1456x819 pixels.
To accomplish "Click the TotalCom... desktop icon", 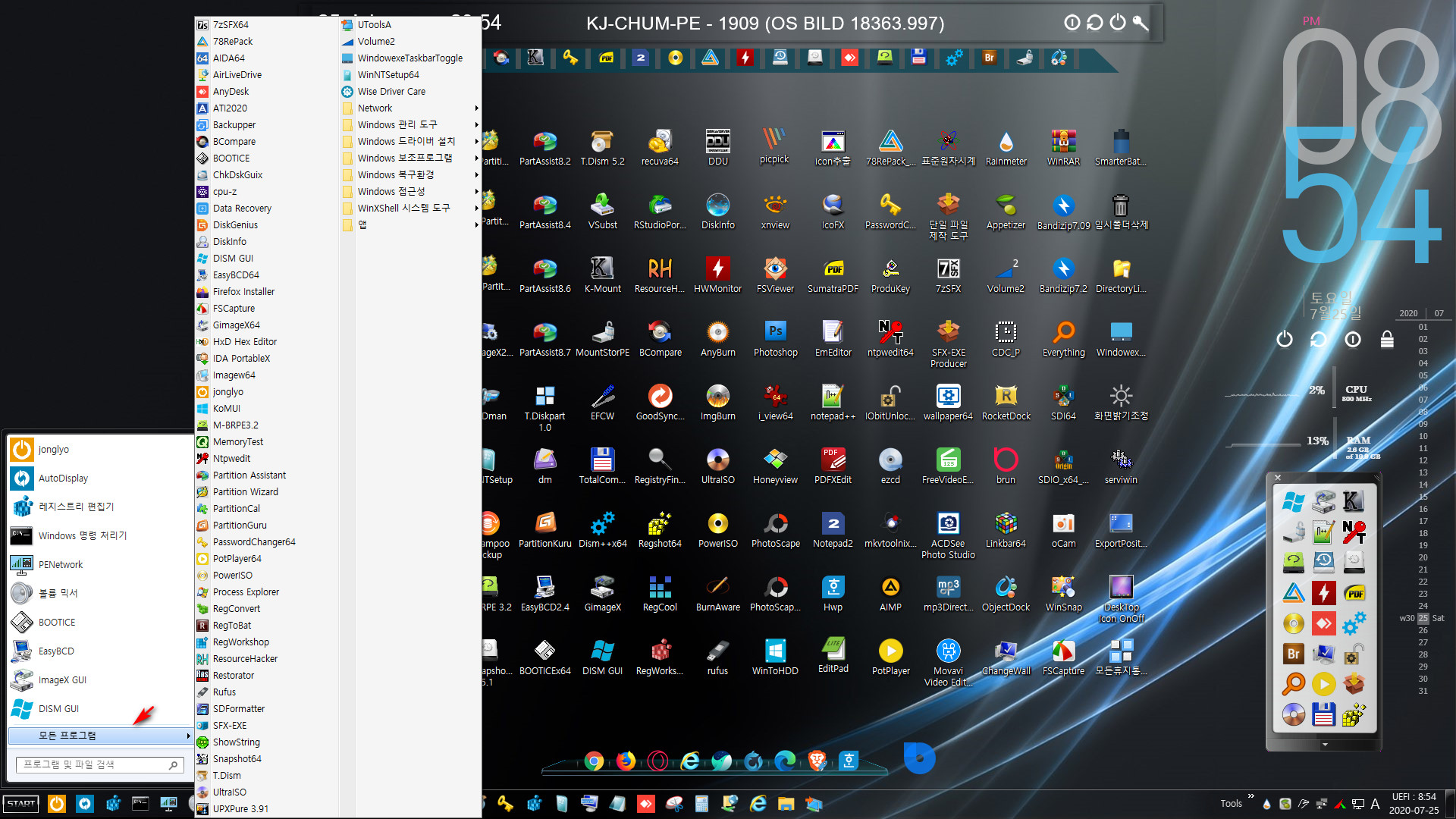I will click(602, 466).
